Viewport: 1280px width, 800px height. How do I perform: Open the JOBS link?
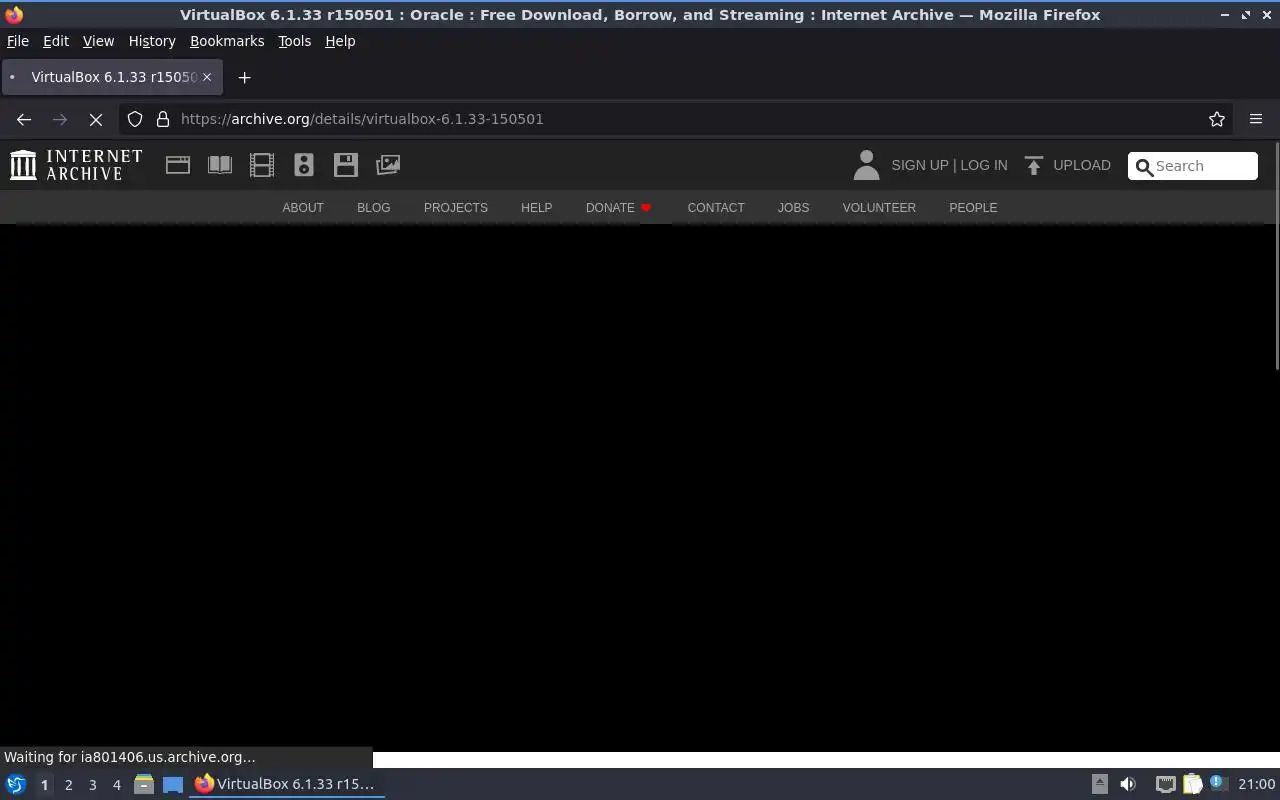click(794, 207)
